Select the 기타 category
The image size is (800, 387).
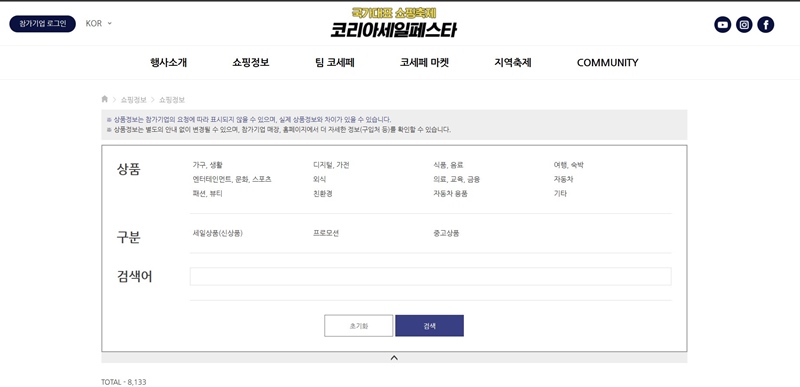(x=560, y=194)
